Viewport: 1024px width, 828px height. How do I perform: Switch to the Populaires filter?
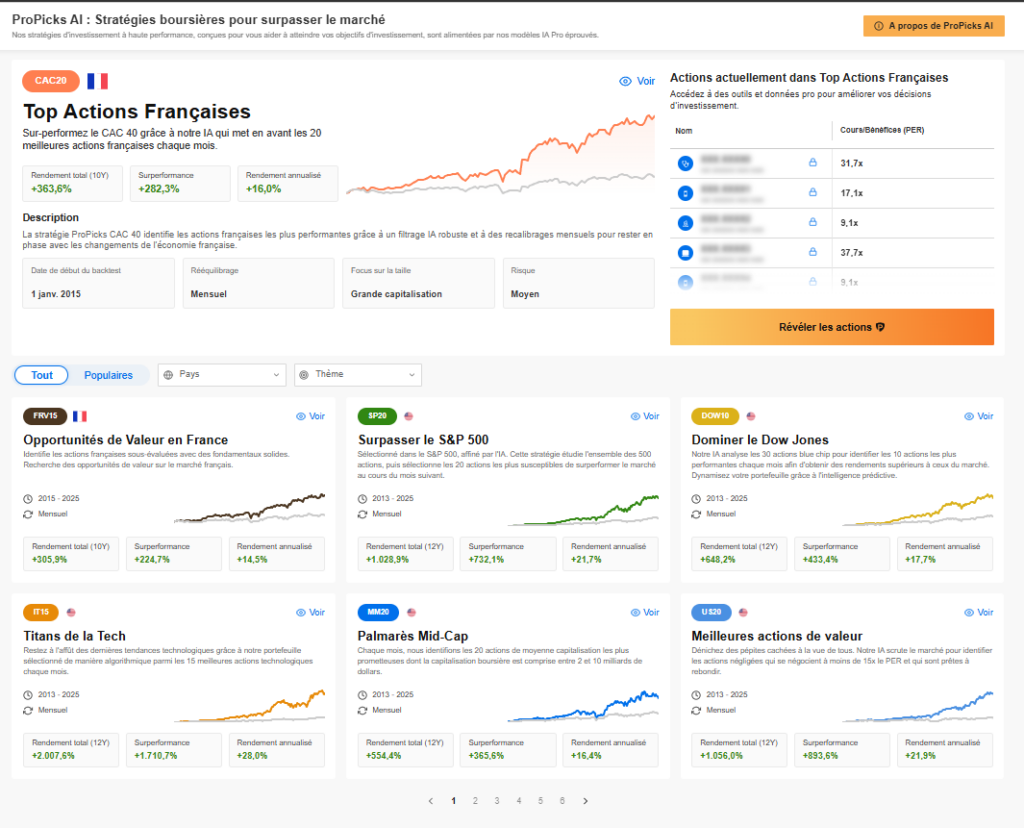(108, 375)
